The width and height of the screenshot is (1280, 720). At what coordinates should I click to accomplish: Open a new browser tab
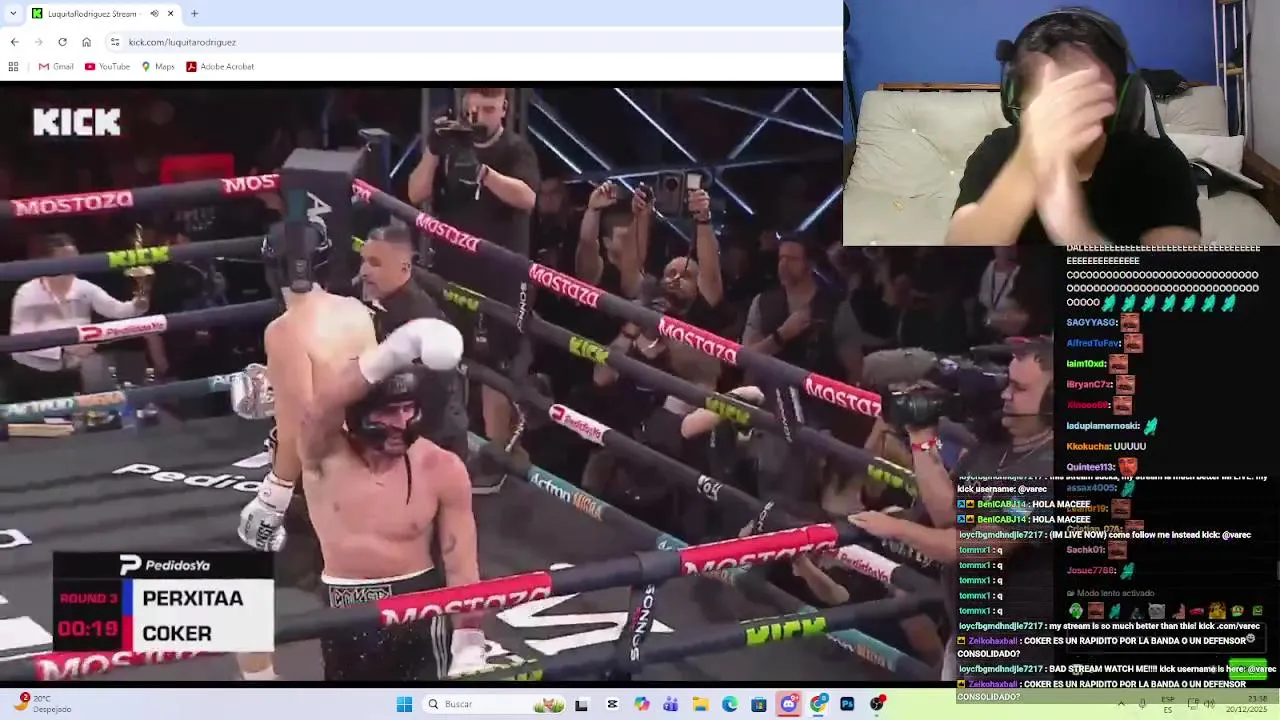coord(194,13)
